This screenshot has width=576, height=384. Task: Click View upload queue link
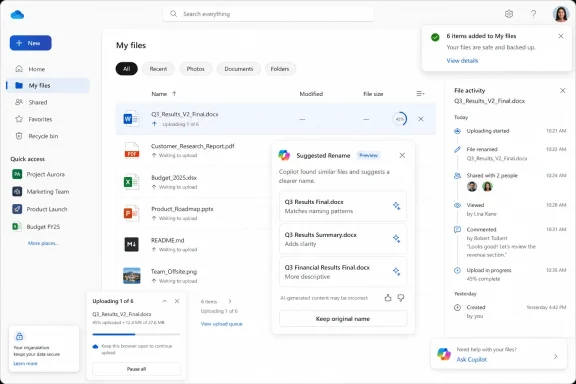(222, 324)
